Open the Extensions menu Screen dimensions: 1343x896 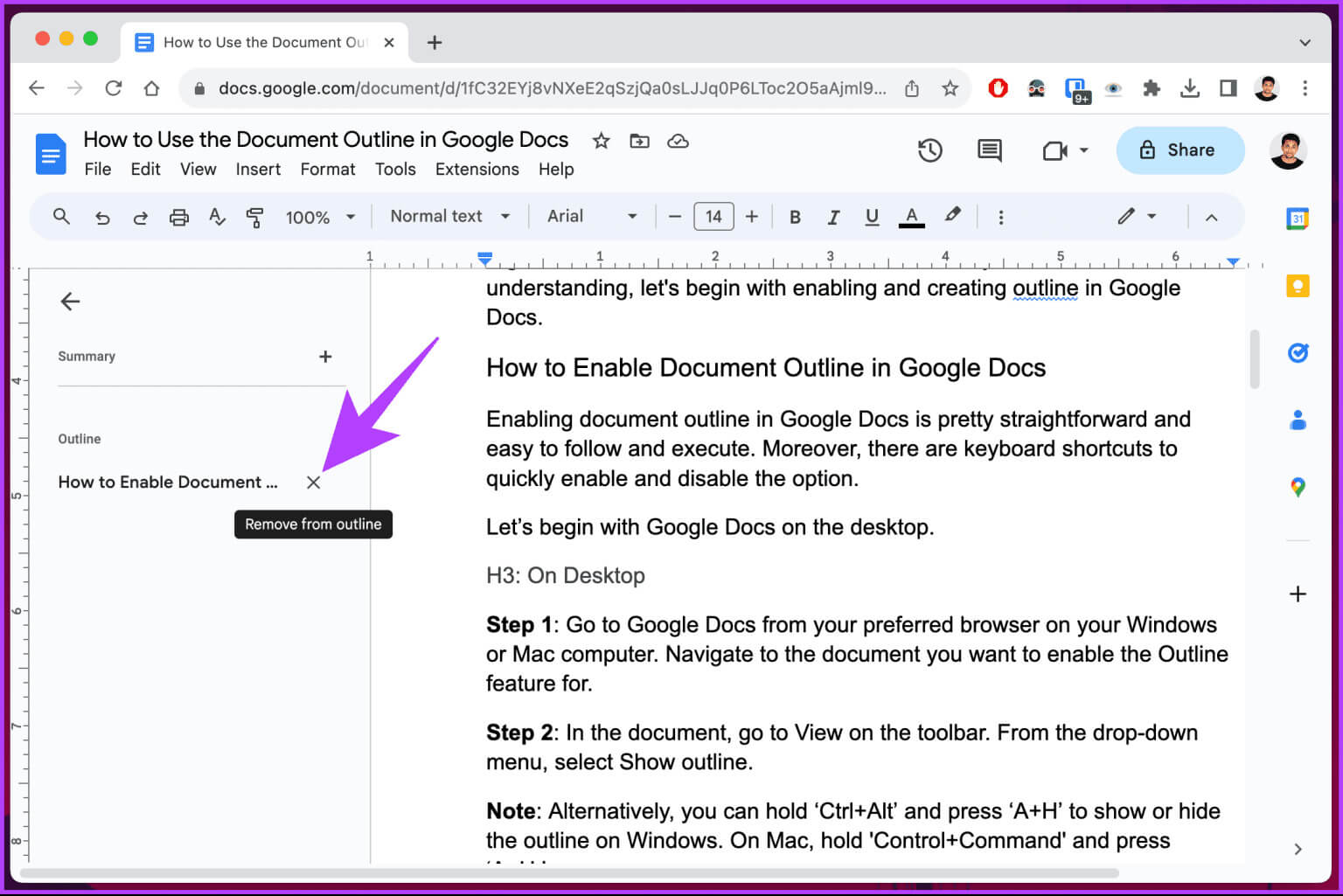click(x=477, y=169)
